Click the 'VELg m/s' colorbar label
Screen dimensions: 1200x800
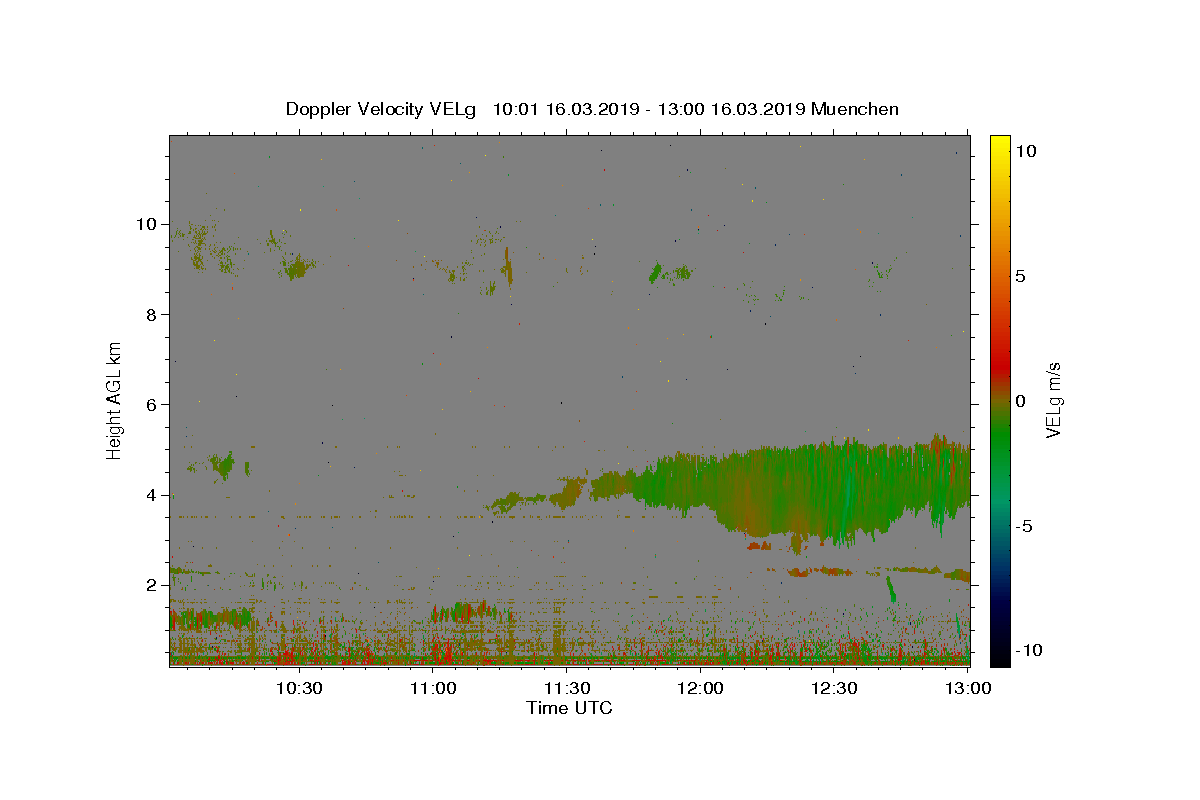tap(1053, 400)
